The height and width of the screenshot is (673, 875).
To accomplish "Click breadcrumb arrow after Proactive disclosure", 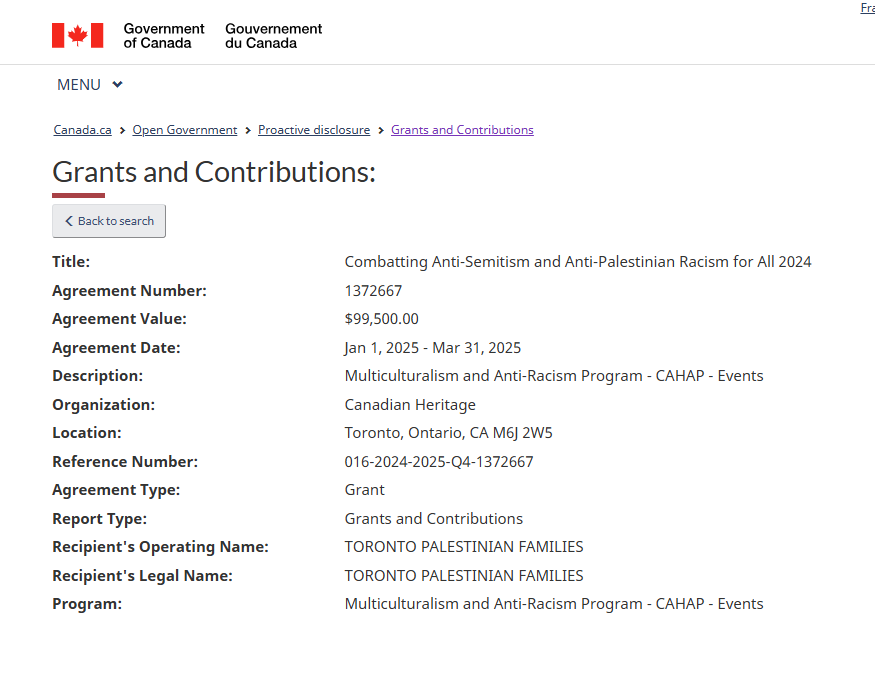I will 381,130.
